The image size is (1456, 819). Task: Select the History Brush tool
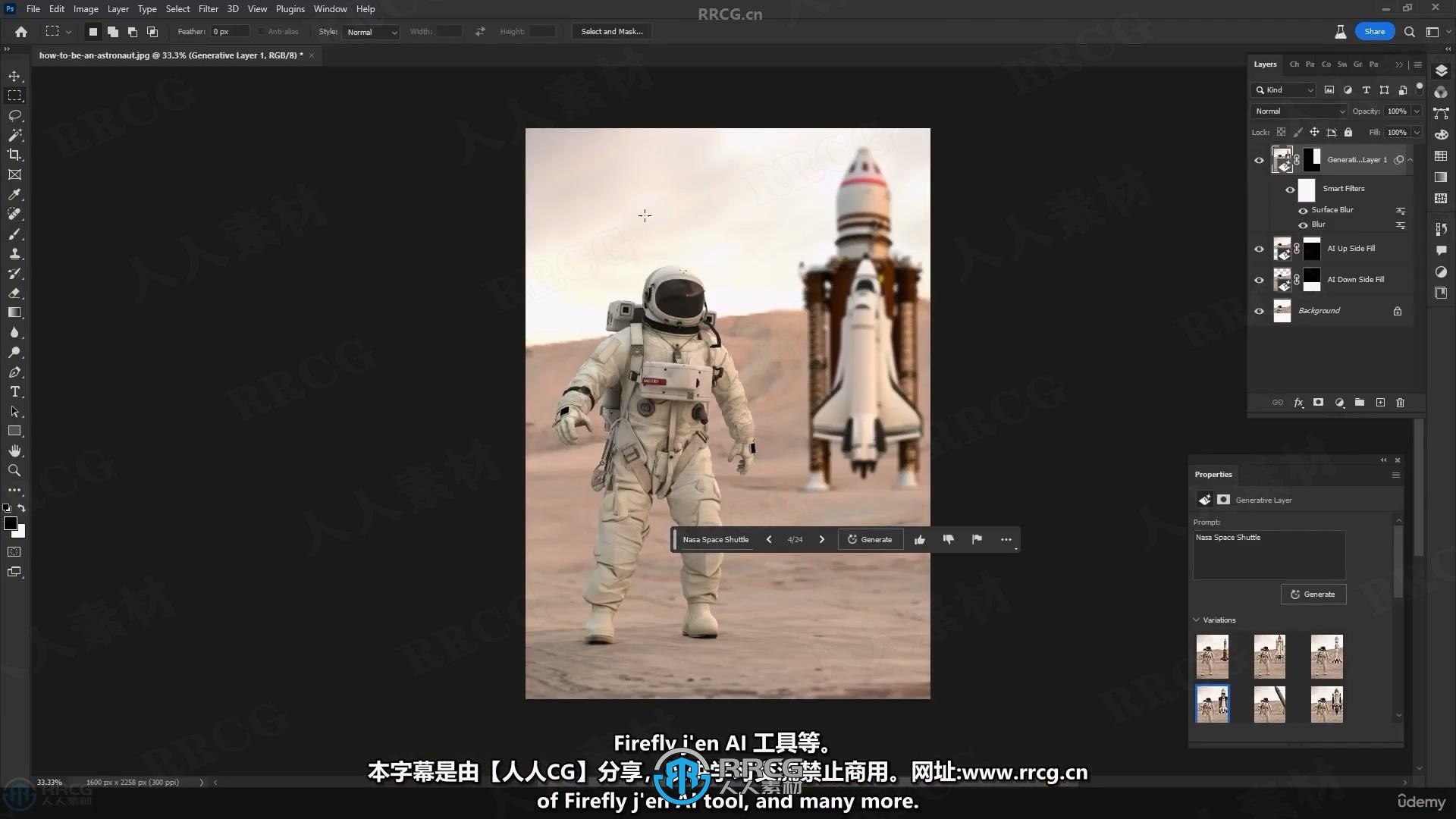click(14, 273)
